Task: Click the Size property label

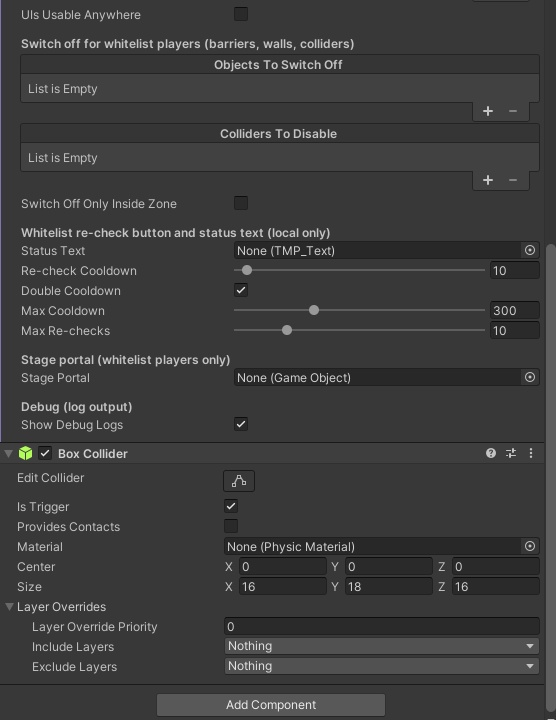Action: pyautogui.click(x=29, y=586)
